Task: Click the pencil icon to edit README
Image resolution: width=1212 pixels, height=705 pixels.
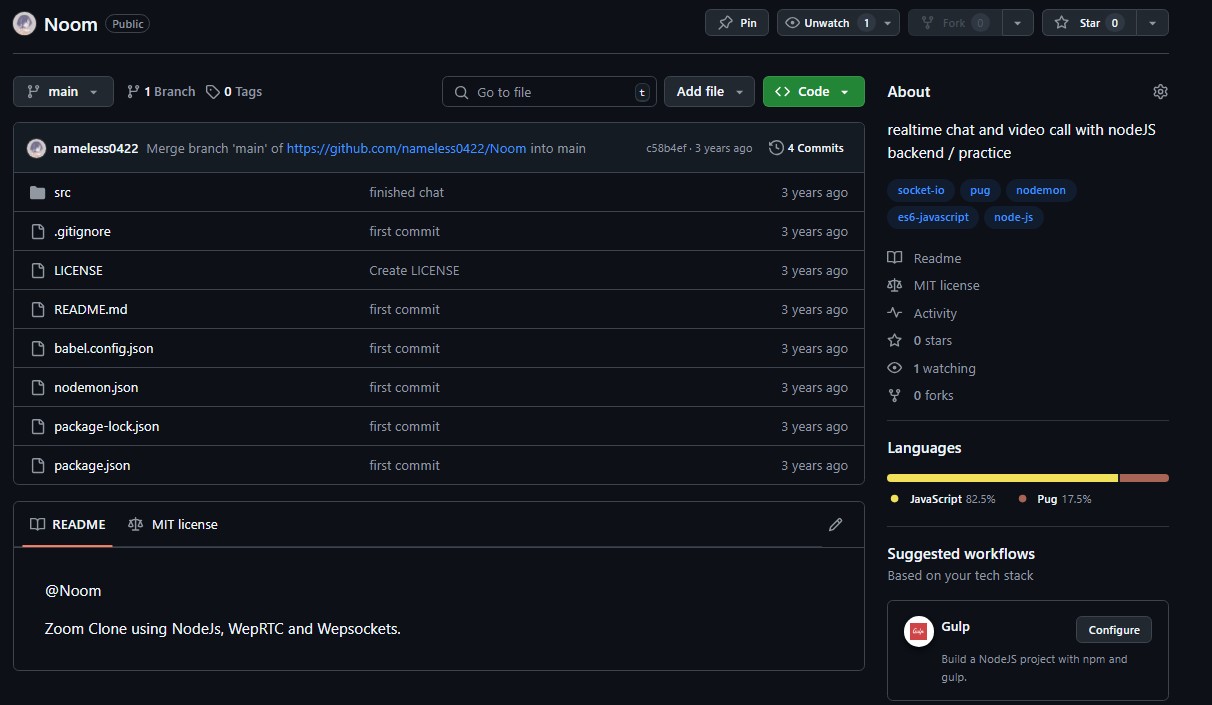Action: (x=835, y=525)
